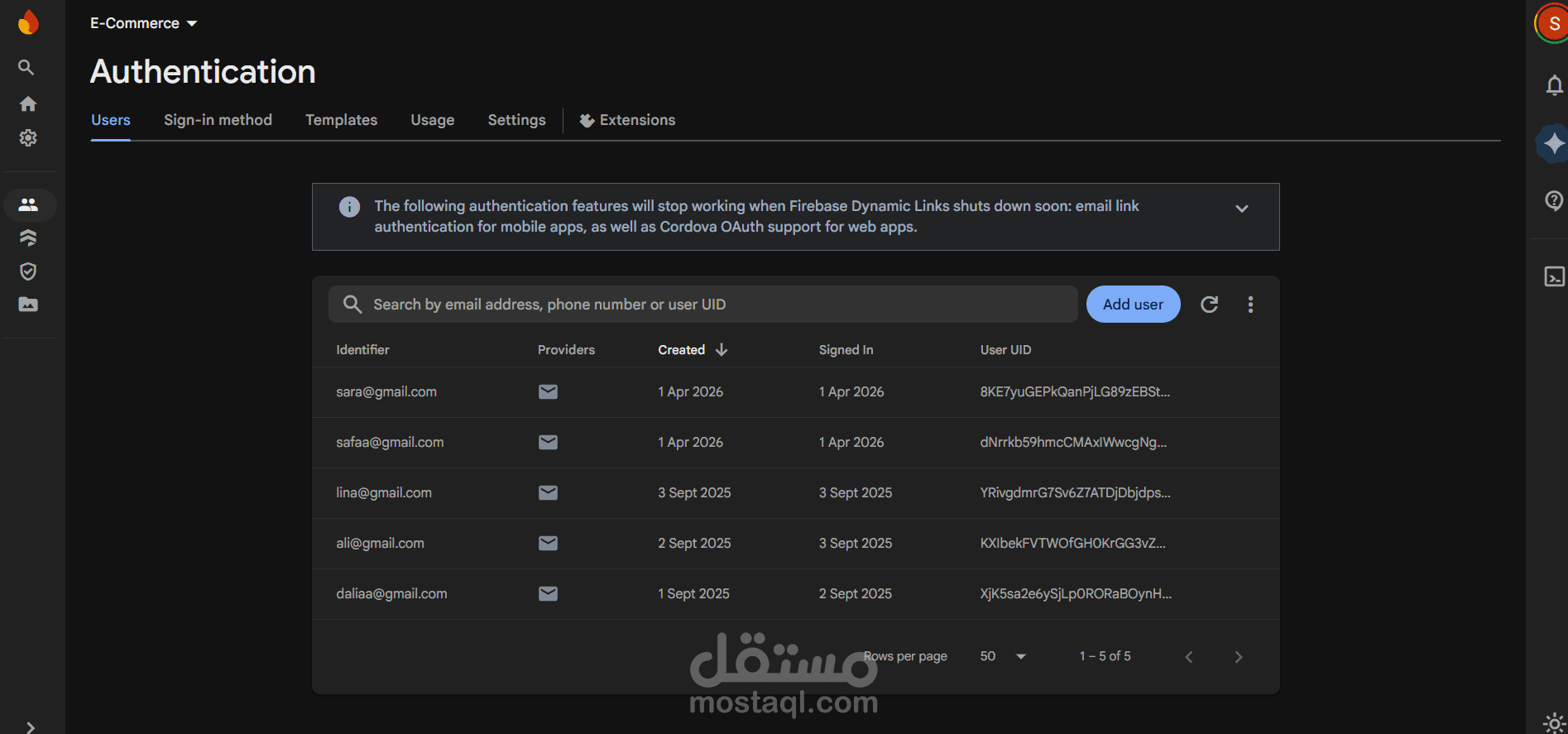1568x734 pixels.
Task: Open the account avatar S
Action: [x=1553, y=23]
